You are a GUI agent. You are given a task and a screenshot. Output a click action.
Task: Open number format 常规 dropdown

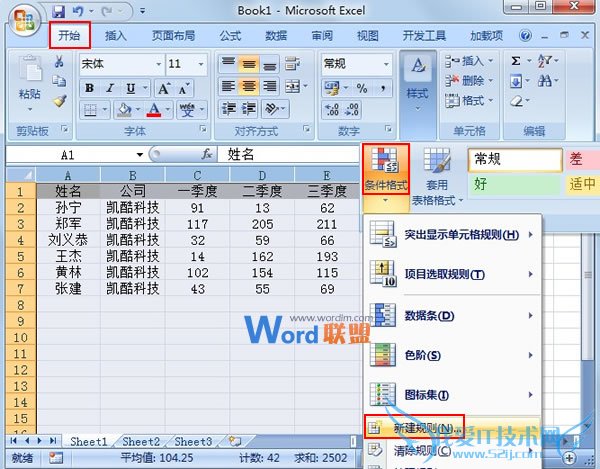tap(386, 64)
